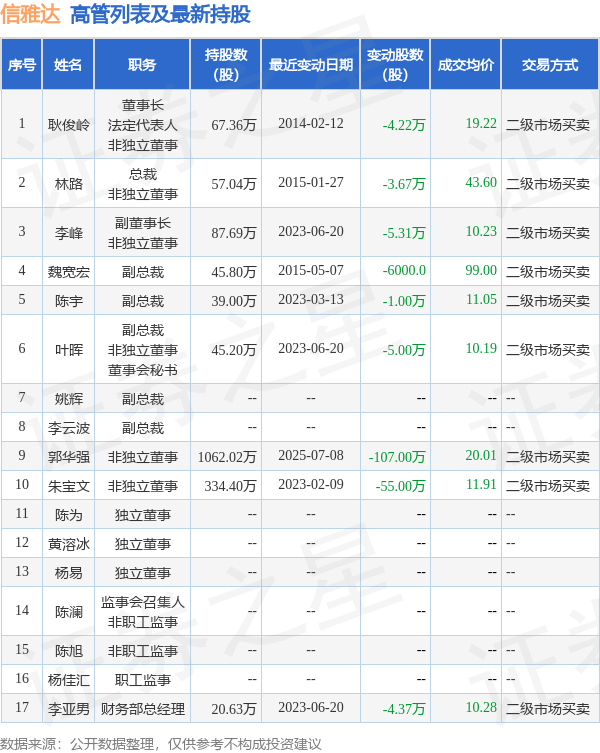Select the name 姚辉
Screen dimensions: 600x753
(x=69, y=399)
